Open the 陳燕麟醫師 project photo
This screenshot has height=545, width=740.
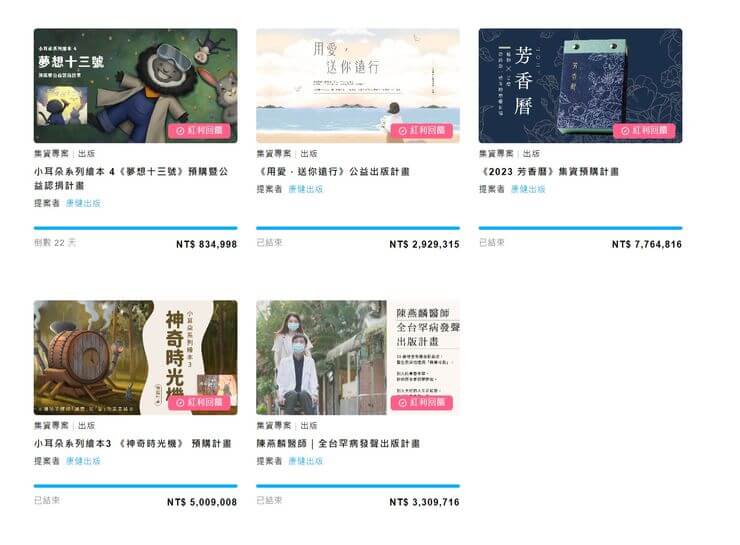point(358,358)
